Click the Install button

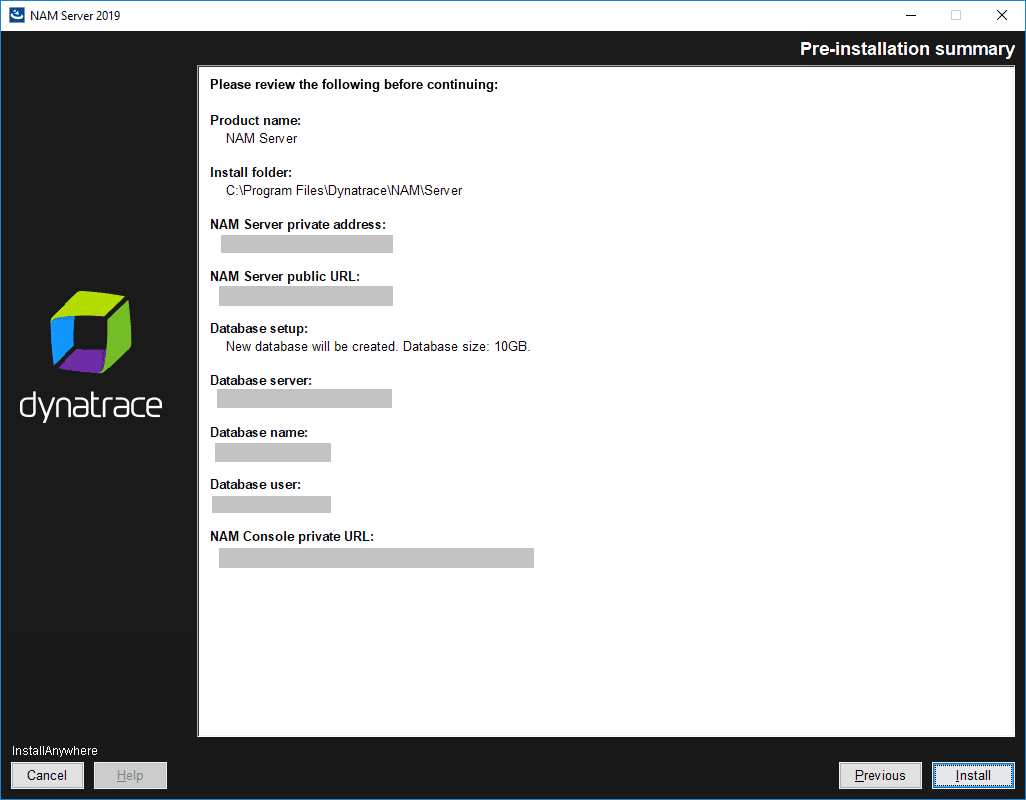(973, 775)
